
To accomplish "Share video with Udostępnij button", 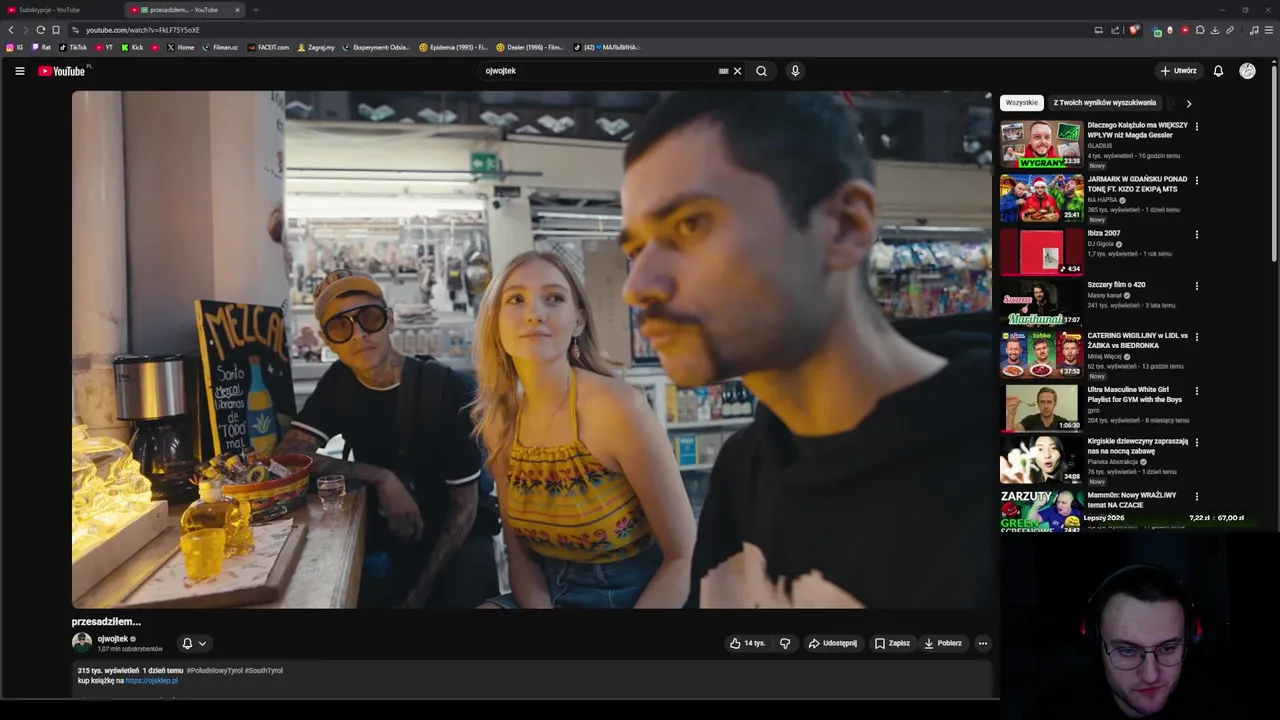I will (x=833, y=643).
